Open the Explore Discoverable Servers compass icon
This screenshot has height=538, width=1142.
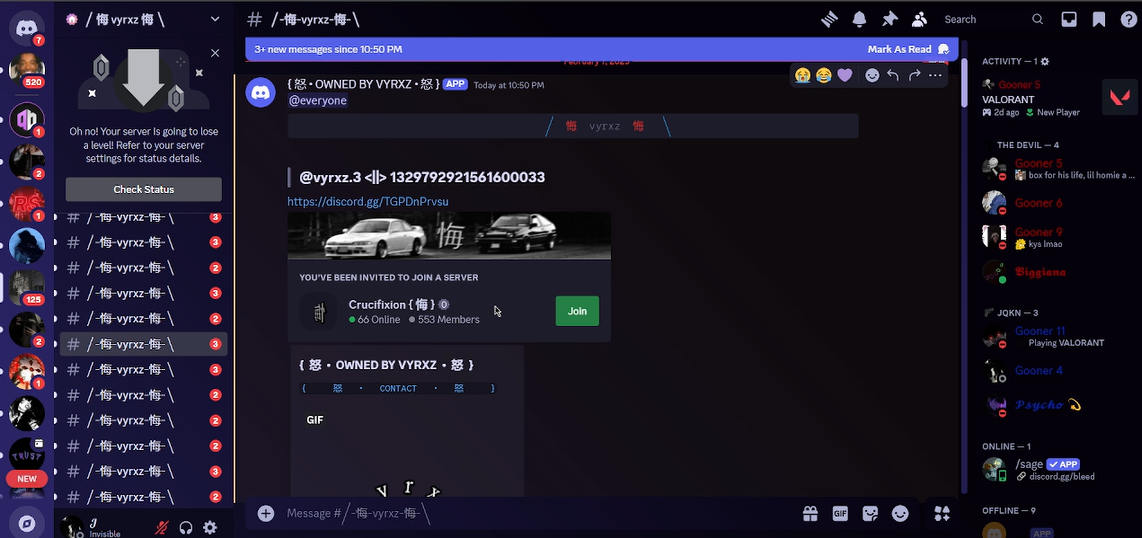(27, 522)
